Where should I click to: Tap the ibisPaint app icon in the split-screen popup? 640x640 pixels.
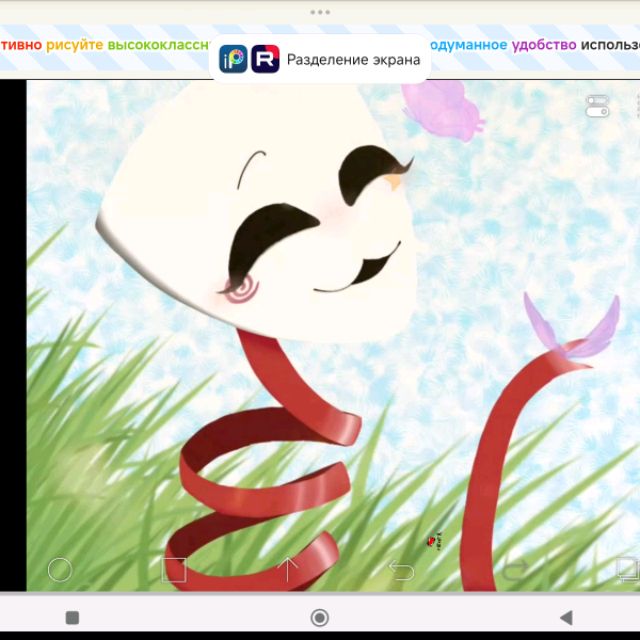click(233, 59)
